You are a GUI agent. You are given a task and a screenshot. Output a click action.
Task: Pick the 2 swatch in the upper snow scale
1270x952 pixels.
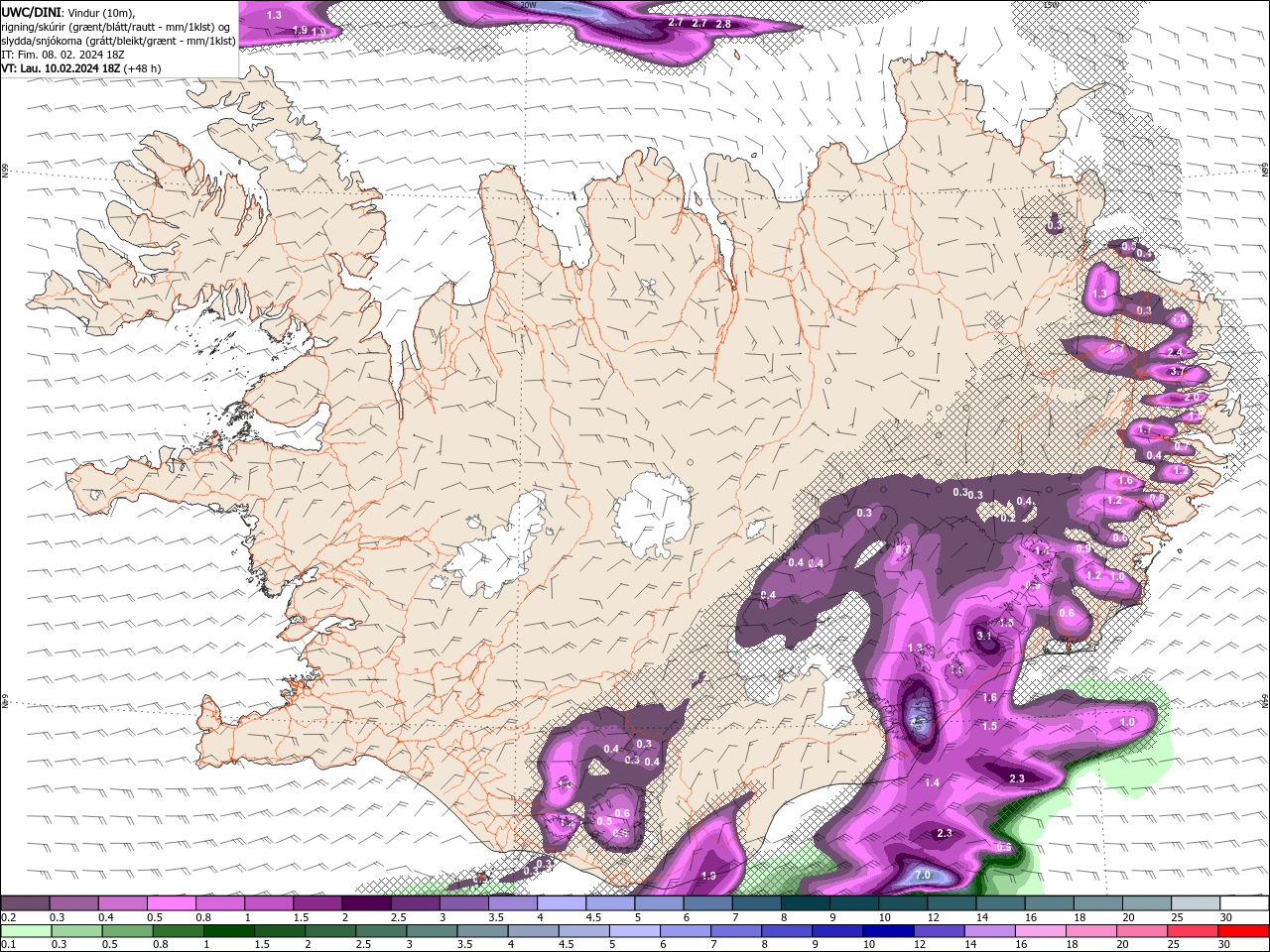pos(366,903)
